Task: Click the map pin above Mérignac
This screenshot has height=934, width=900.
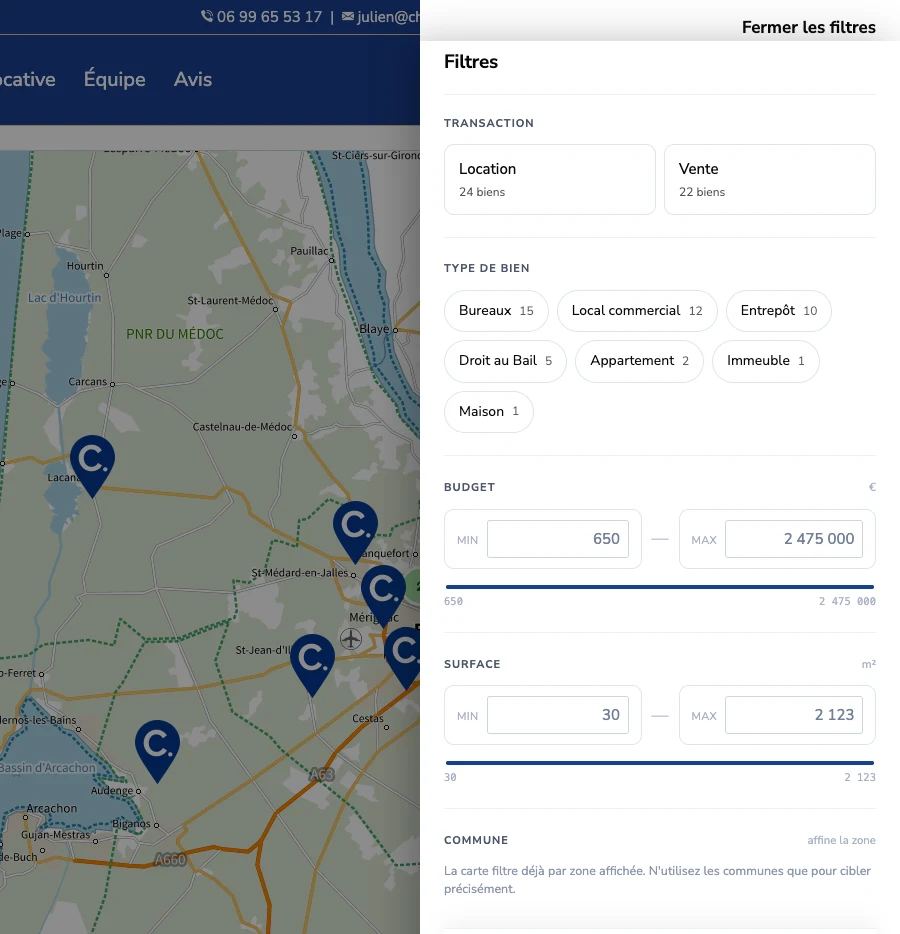Action: (383, 596)
